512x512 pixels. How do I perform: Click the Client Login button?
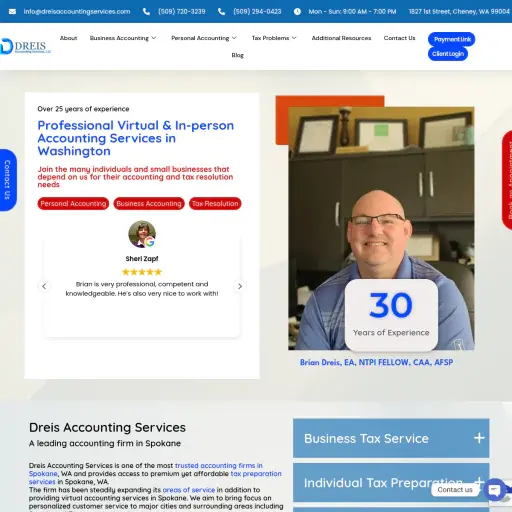tap(448, 54)
